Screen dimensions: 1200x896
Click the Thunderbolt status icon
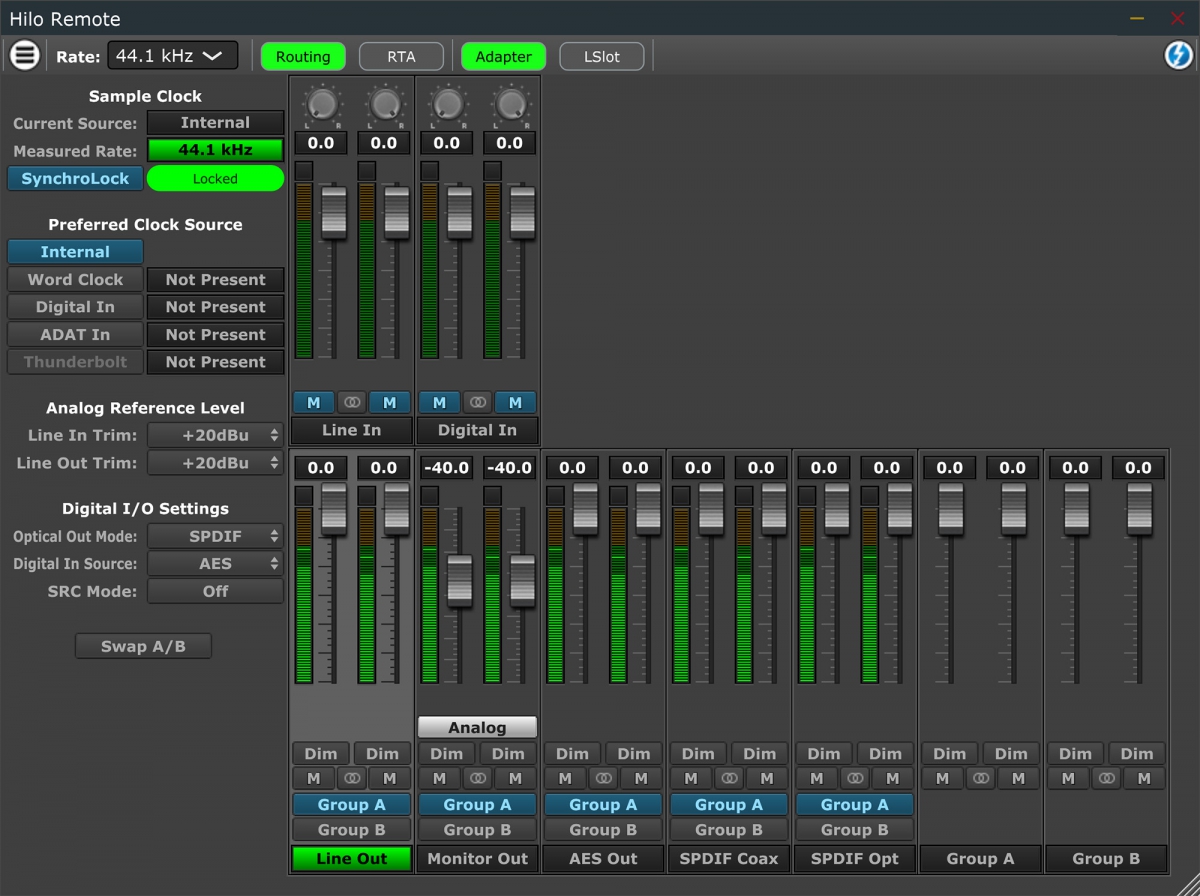pyautogui.click(x=215, y=362)
